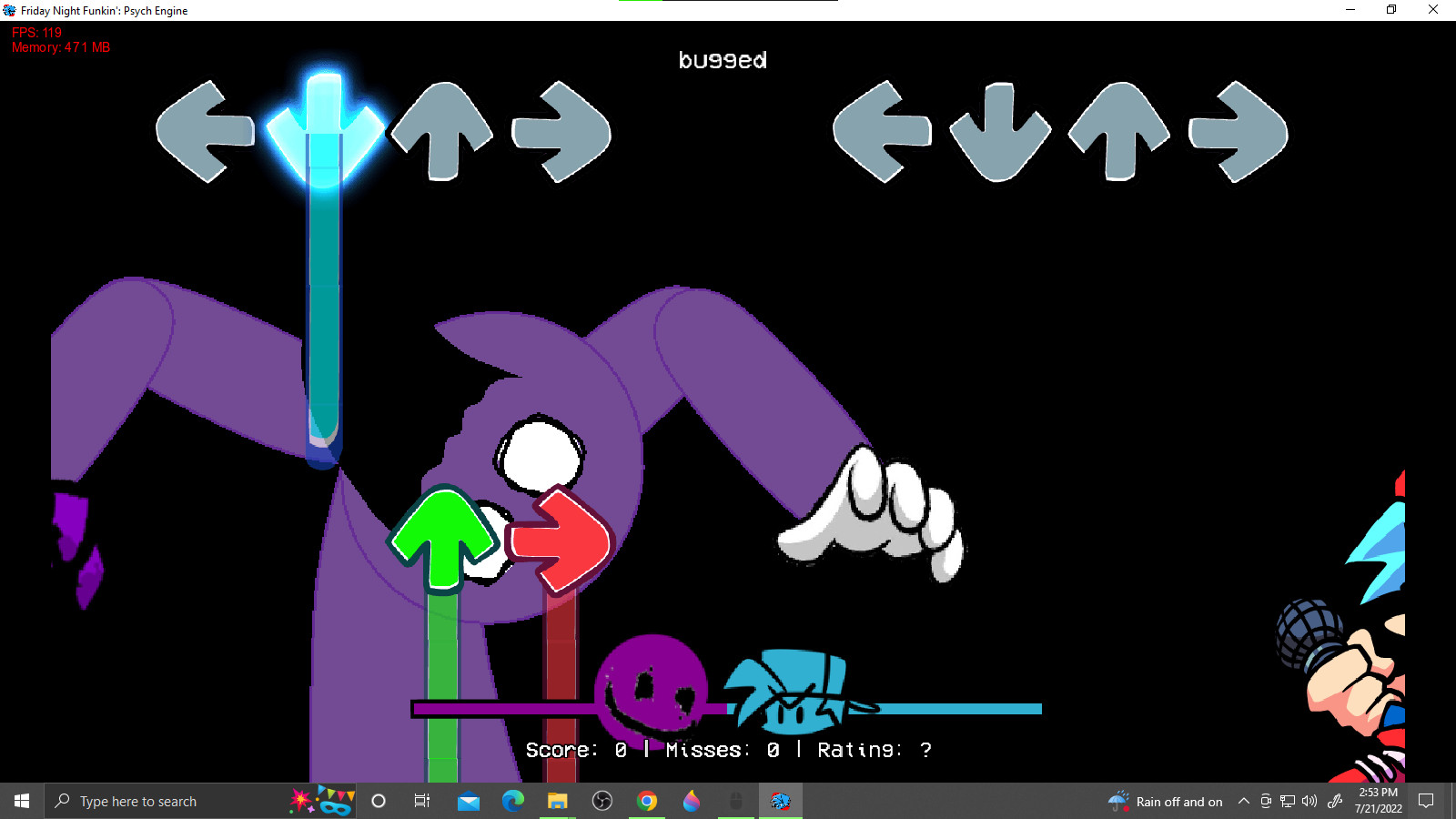Open File Explorer from the taskbar

[557, 801]
